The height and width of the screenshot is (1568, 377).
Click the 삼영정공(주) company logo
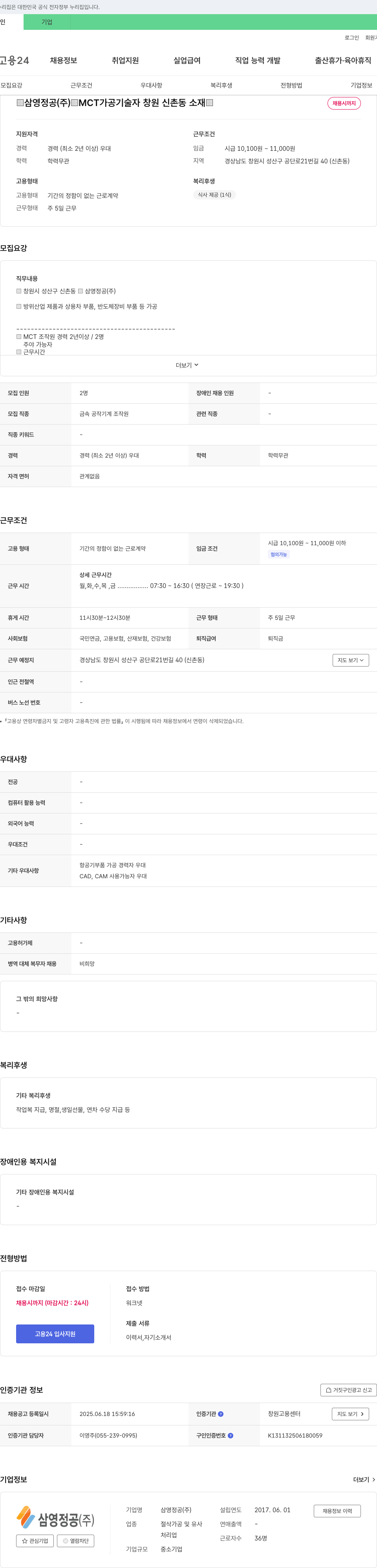coord(55,1517)
